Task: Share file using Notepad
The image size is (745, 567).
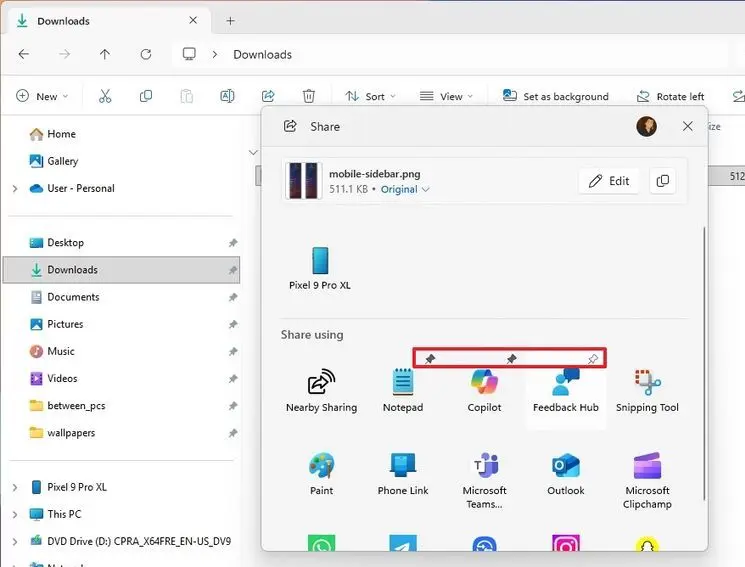Action: [403, 390]
